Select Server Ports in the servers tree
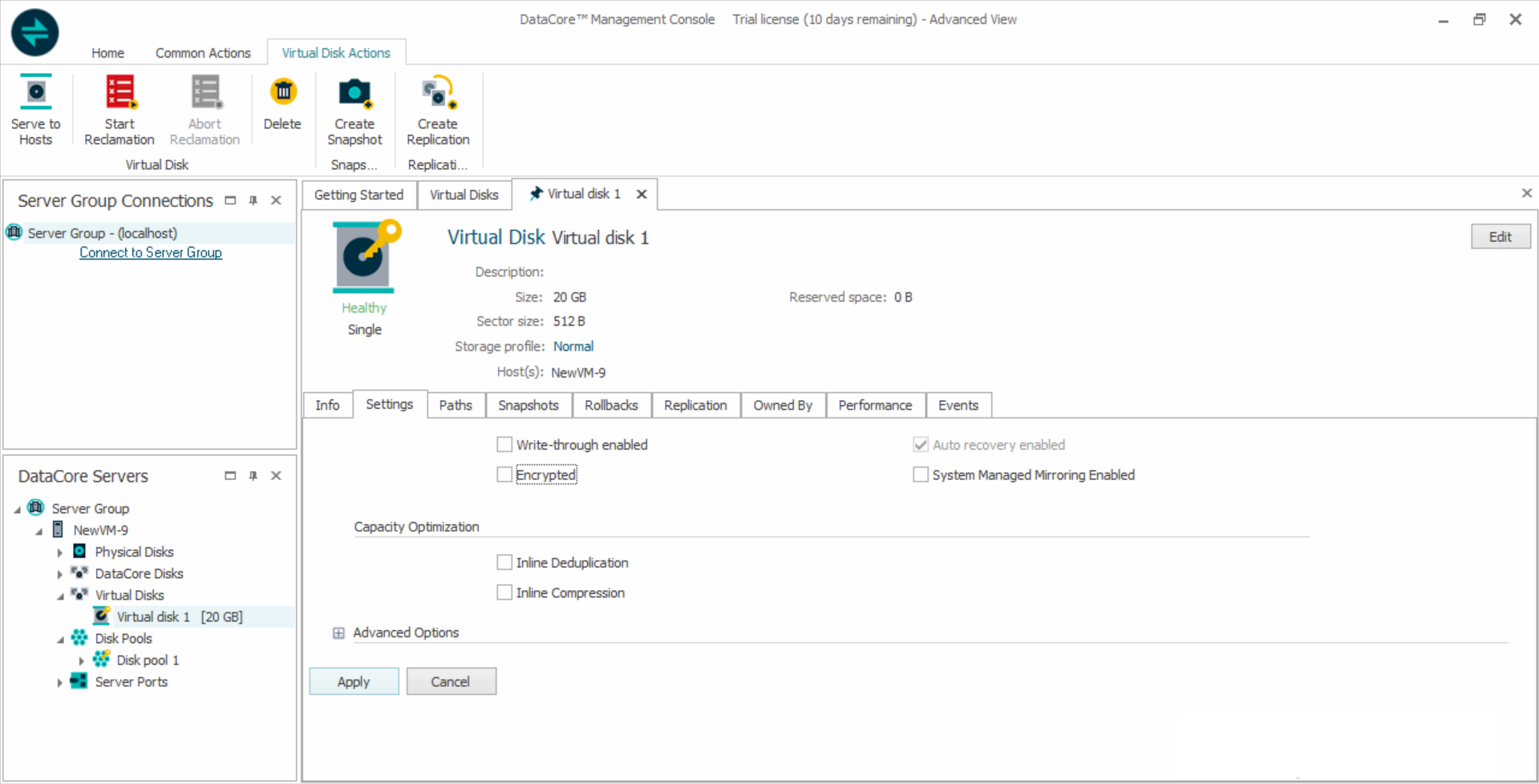Screen dimensions: 1539x784 click(131, 681)
